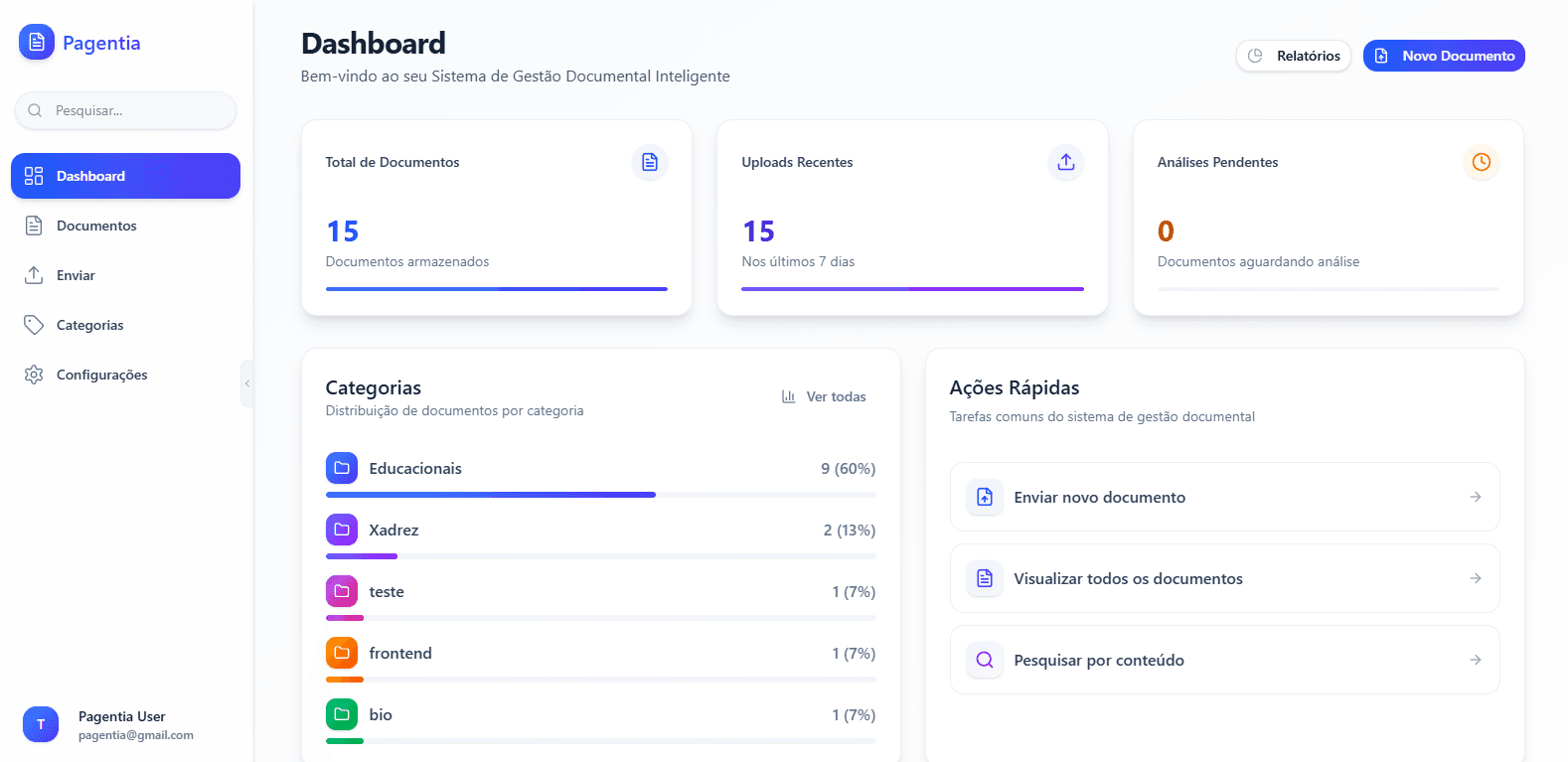Image resolution: width=1568 pixels, height=762 pixels.
Task: Select Enviar in the sidebar menu
Action: [76, 275]
